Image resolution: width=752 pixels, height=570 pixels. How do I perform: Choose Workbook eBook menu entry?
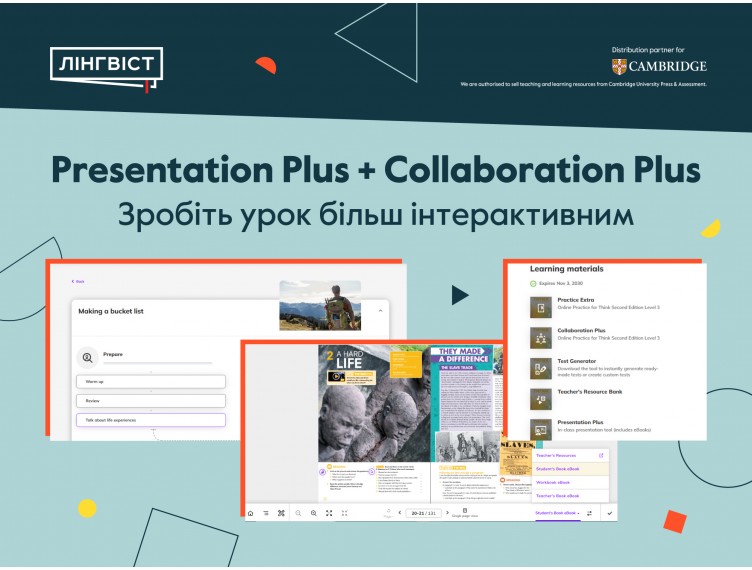click(x=570, y=482)
